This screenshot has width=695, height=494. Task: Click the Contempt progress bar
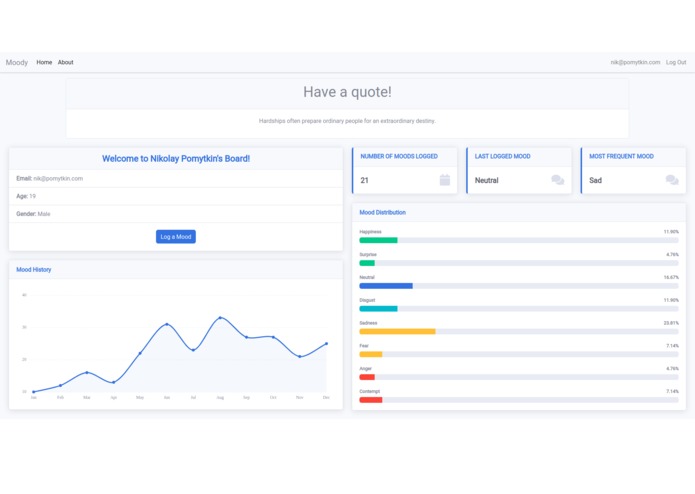pyautogui.click(x=519, y=400)
